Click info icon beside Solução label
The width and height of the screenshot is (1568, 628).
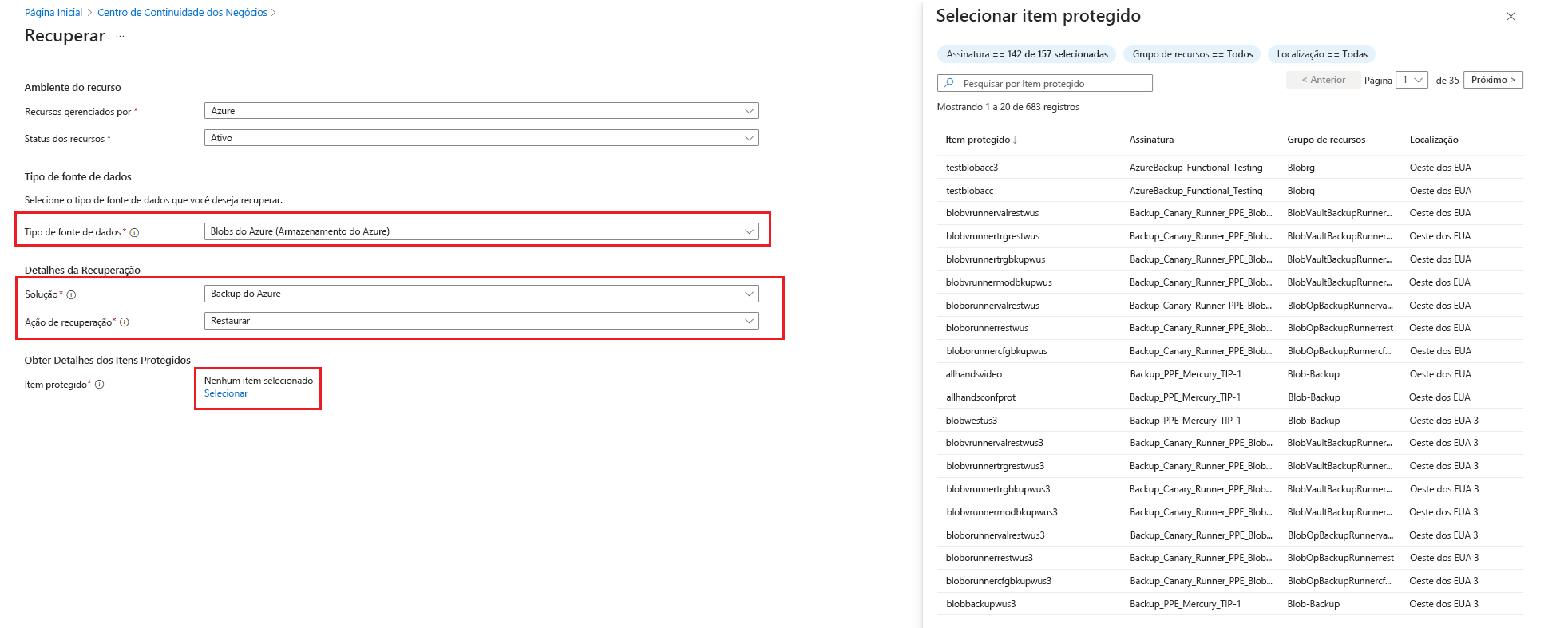coord(71,295)
